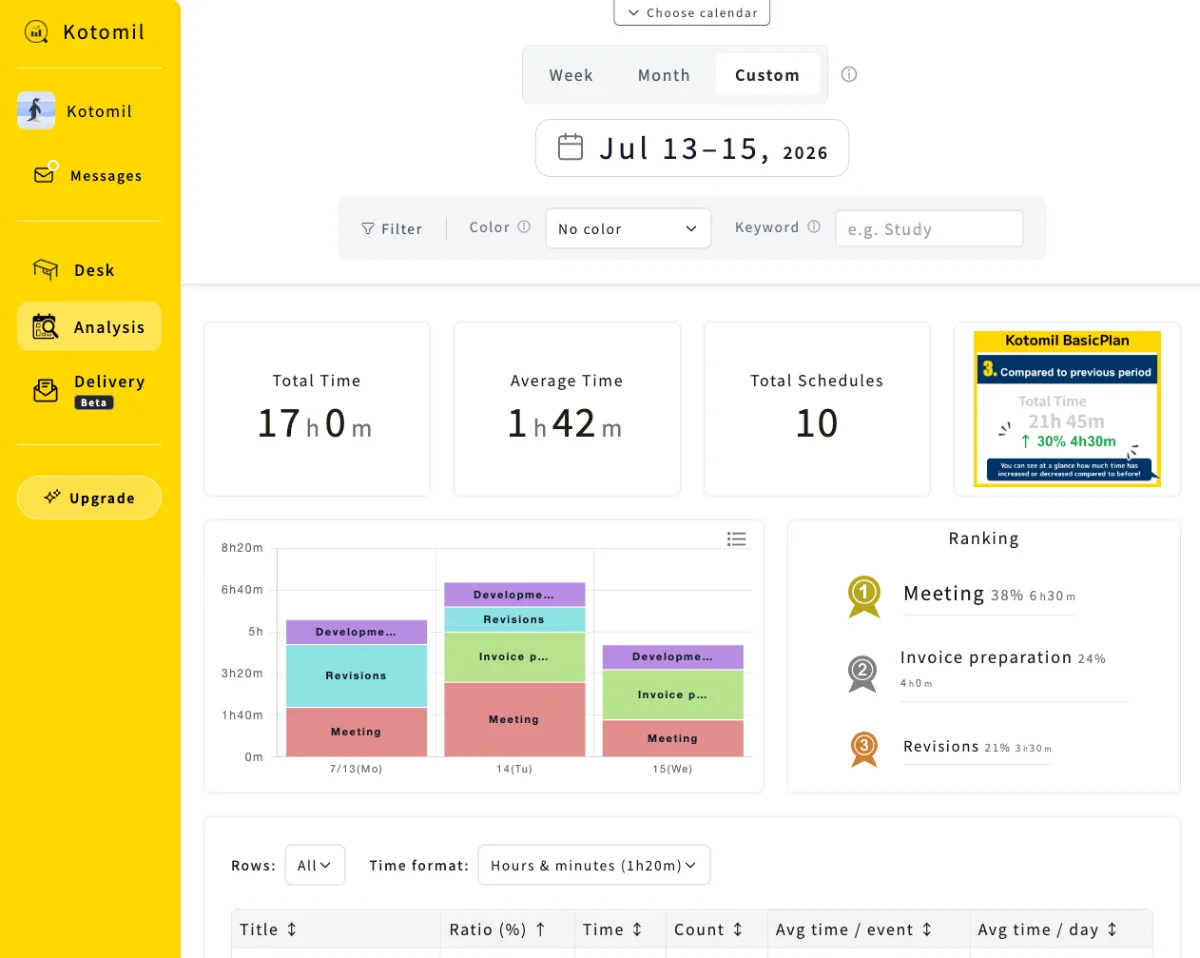Click the purple Development segment on 14(Tu)
This screenshot has width=1200, height=958.
[x=515, y=595]
